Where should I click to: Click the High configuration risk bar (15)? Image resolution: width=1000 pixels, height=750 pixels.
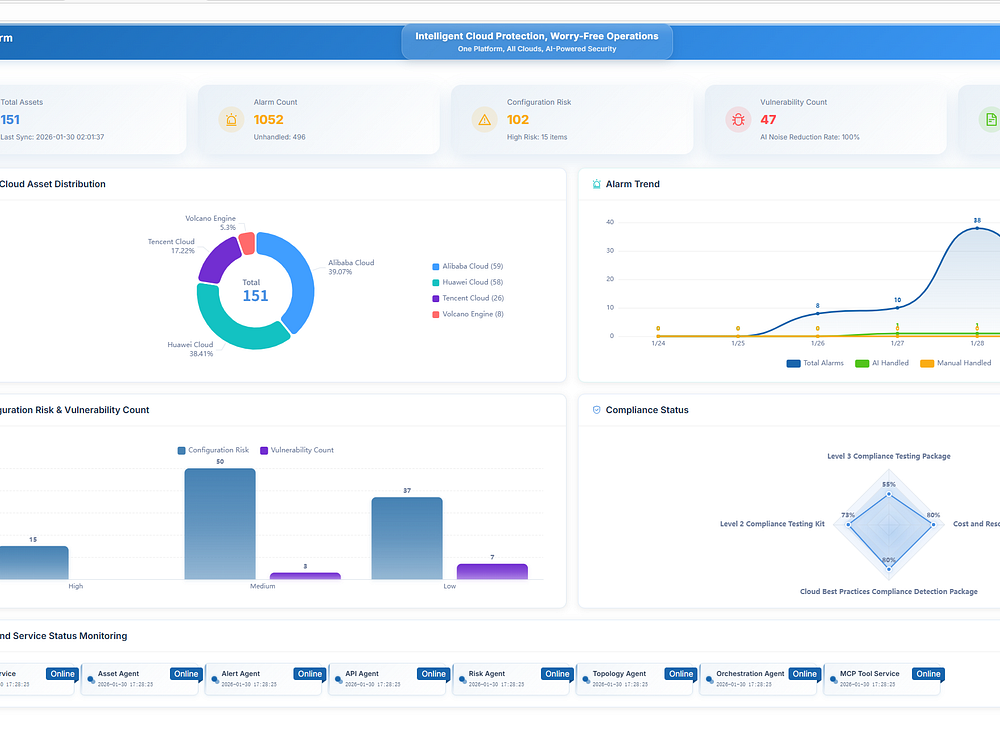pos(33,562)
